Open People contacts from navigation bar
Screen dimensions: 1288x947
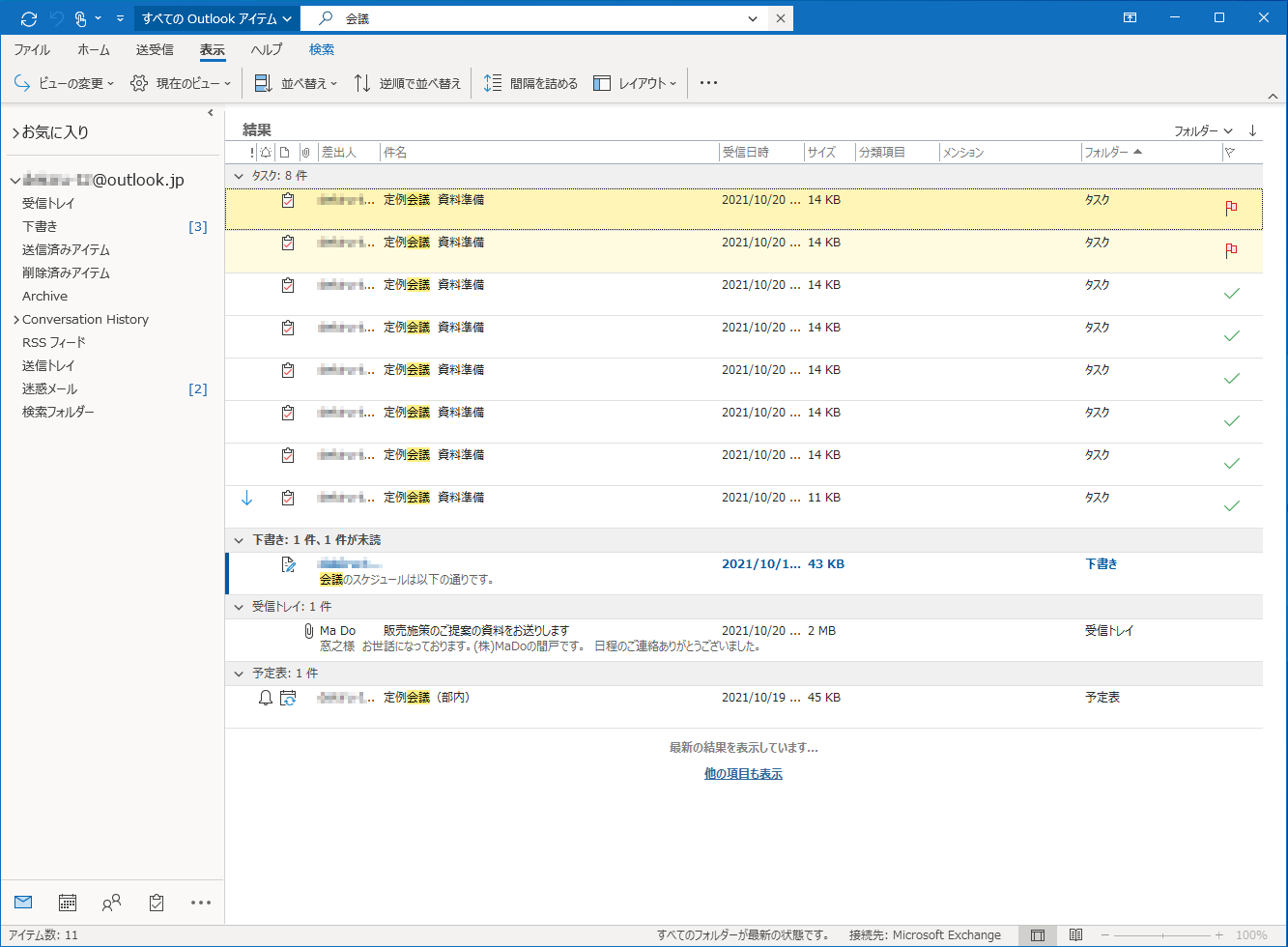tap(112, 903)
